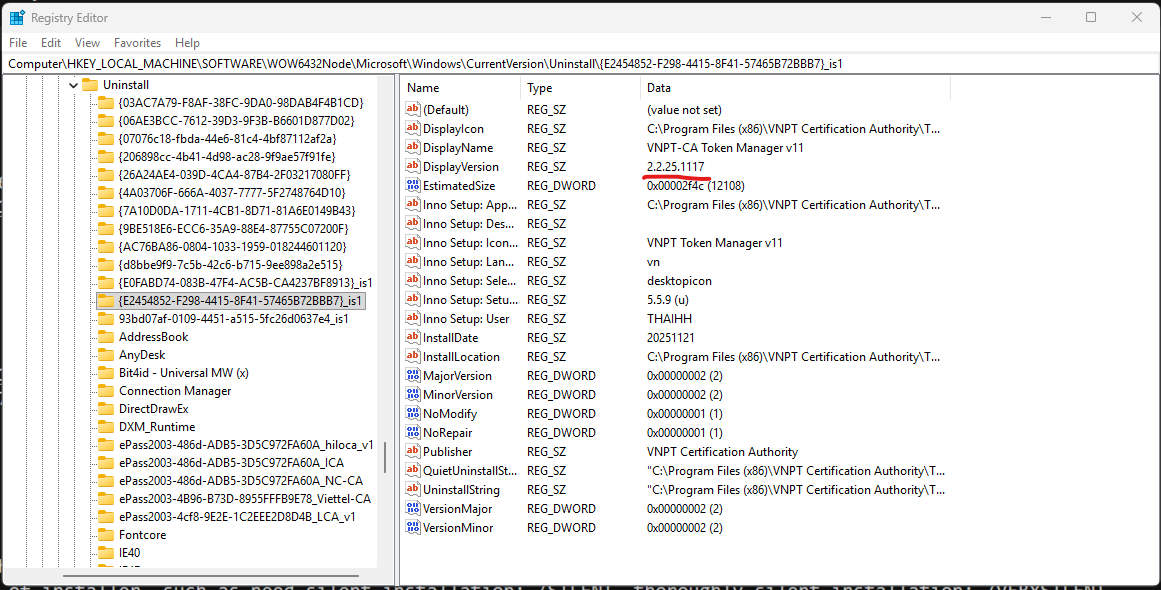The image size is (1161, 590).
Task: Select the 93bd07af-0109-4451-a515-5fc26d0637e4_is1 key
Action: 234,318
